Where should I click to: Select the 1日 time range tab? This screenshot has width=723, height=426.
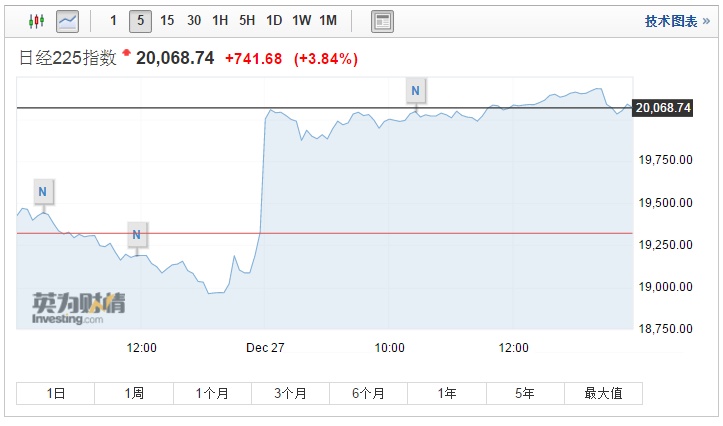56,393
